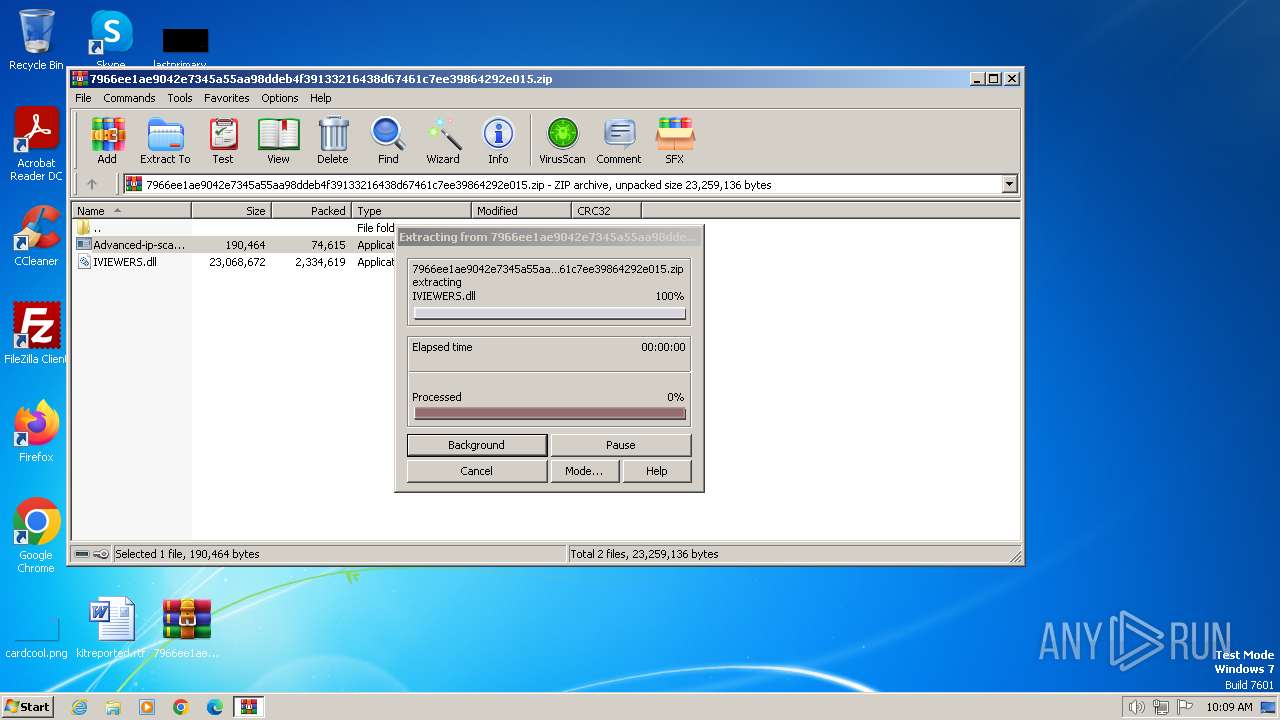
Task: Open FileZilla Client shortcut
Action: (x=36, y=333)
